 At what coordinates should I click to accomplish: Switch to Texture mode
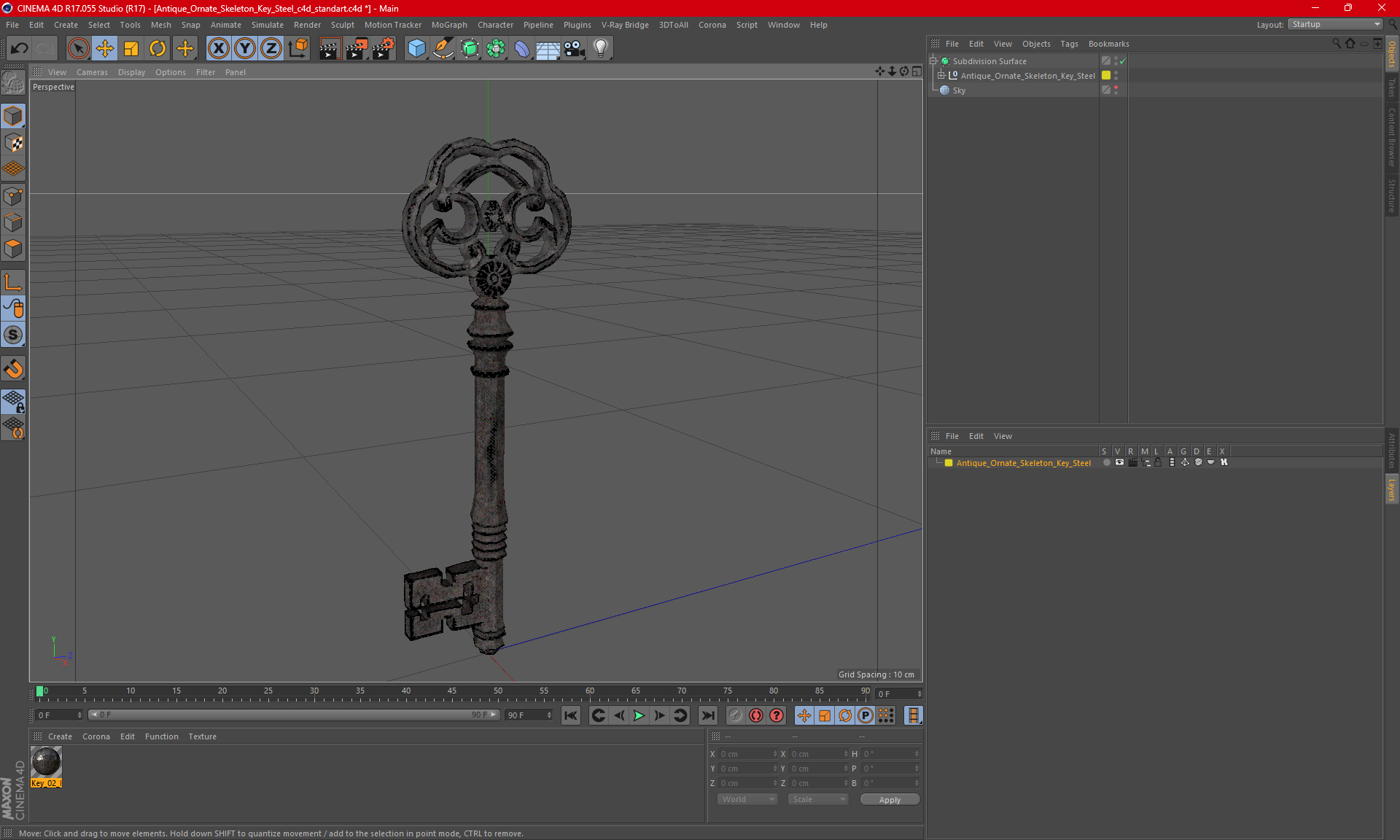(13, 143)
